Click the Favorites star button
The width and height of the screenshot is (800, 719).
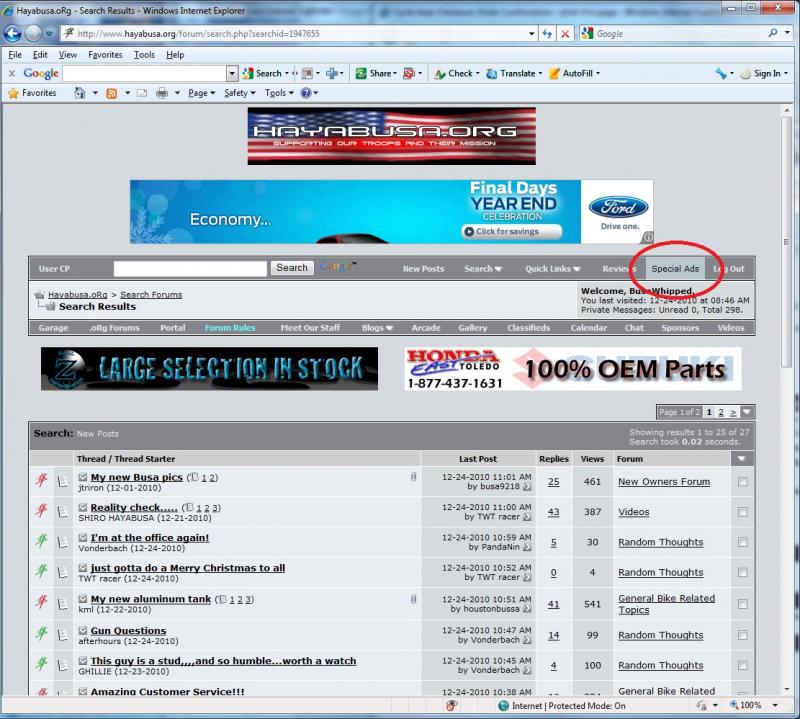point(32,93)
